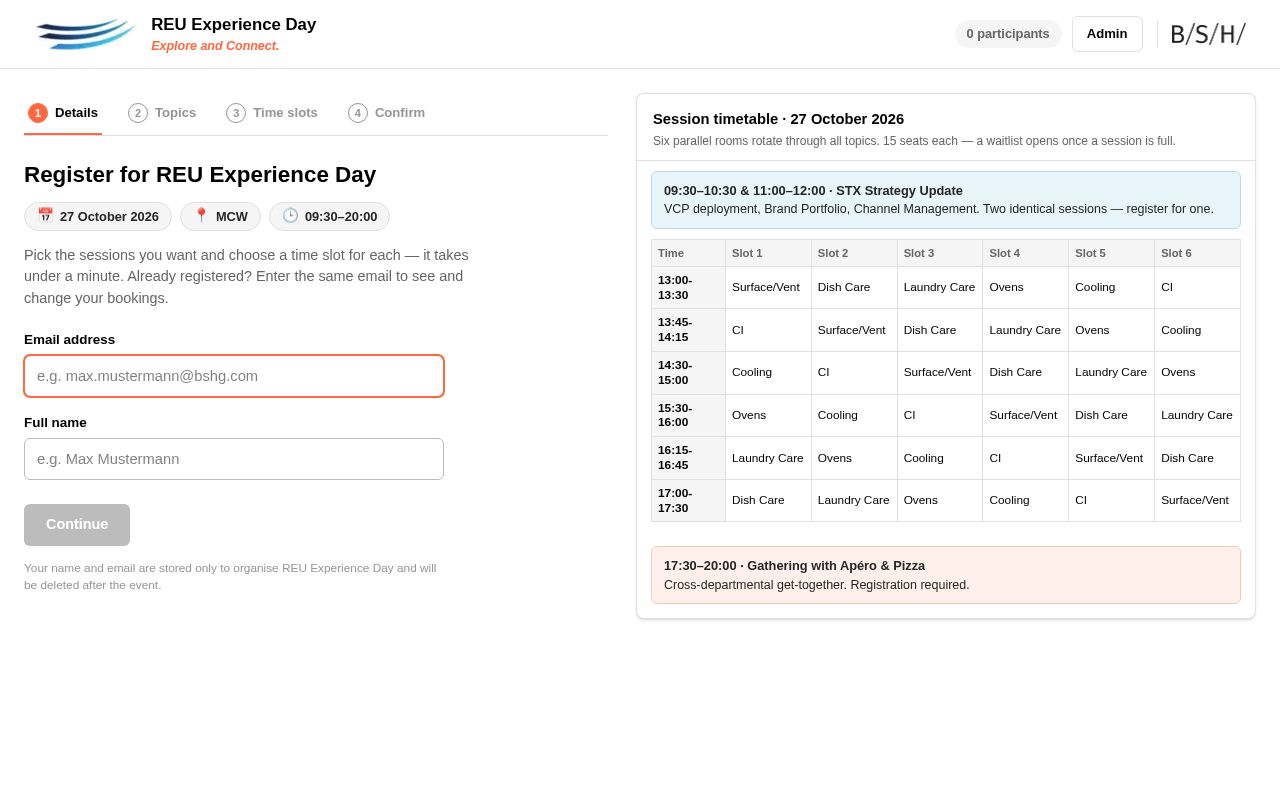This screenshot has width=1280, height=800.
Task: Click Surface/Vent in the 13:00-13:30 row
Action: click(768, 288)
